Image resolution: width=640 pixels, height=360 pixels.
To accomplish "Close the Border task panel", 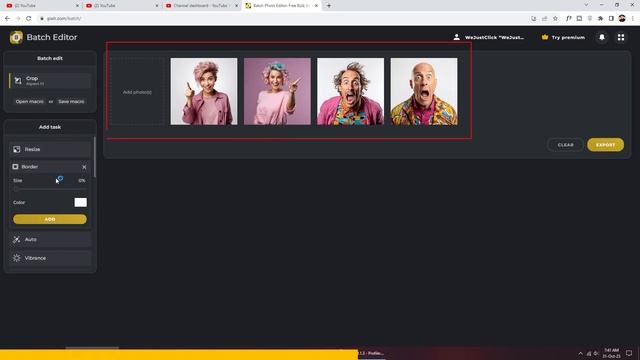I will pos(84,167).
